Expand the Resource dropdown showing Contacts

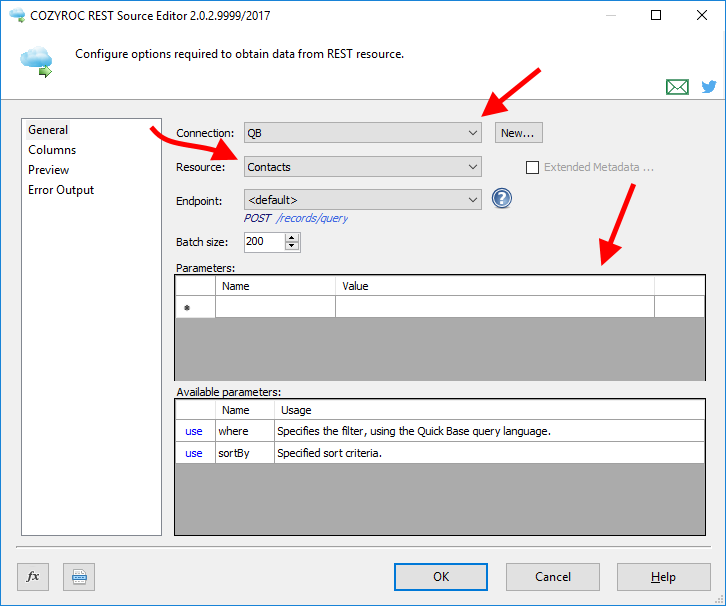point(363,167)
